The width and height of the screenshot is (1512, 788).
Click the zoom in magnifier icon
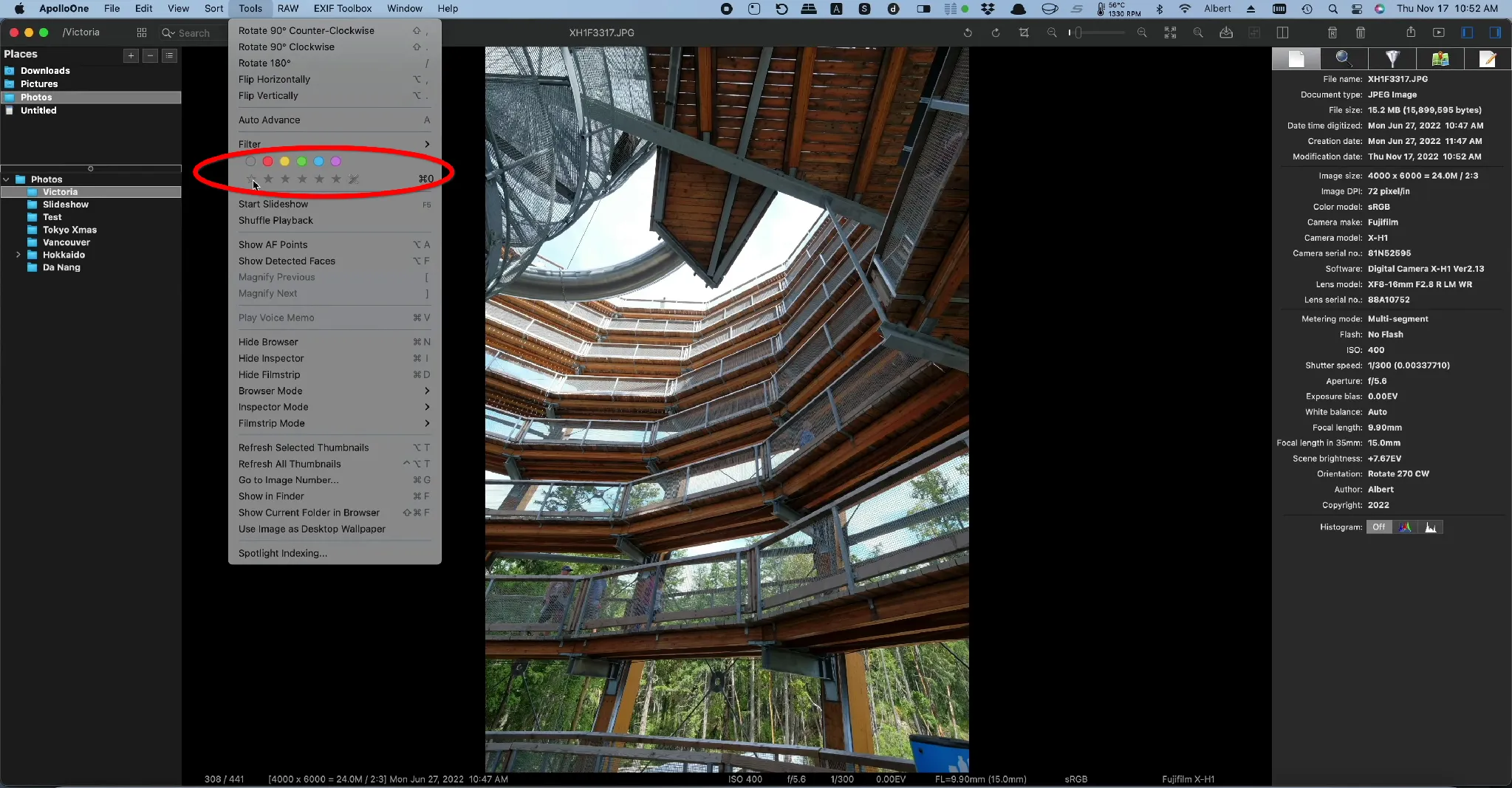tap(1142, 32)
